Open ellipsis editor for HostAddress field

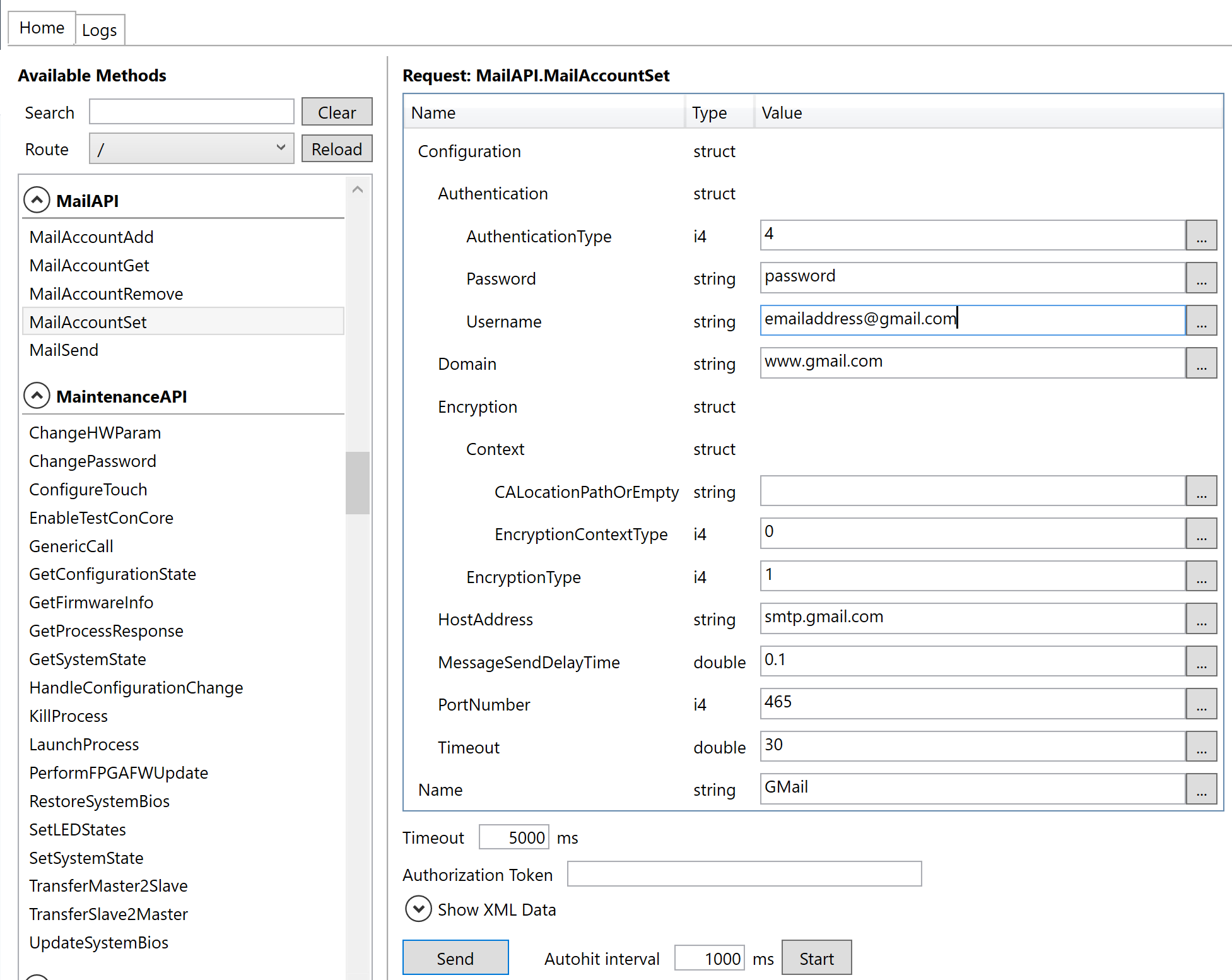pos(1200,619)
